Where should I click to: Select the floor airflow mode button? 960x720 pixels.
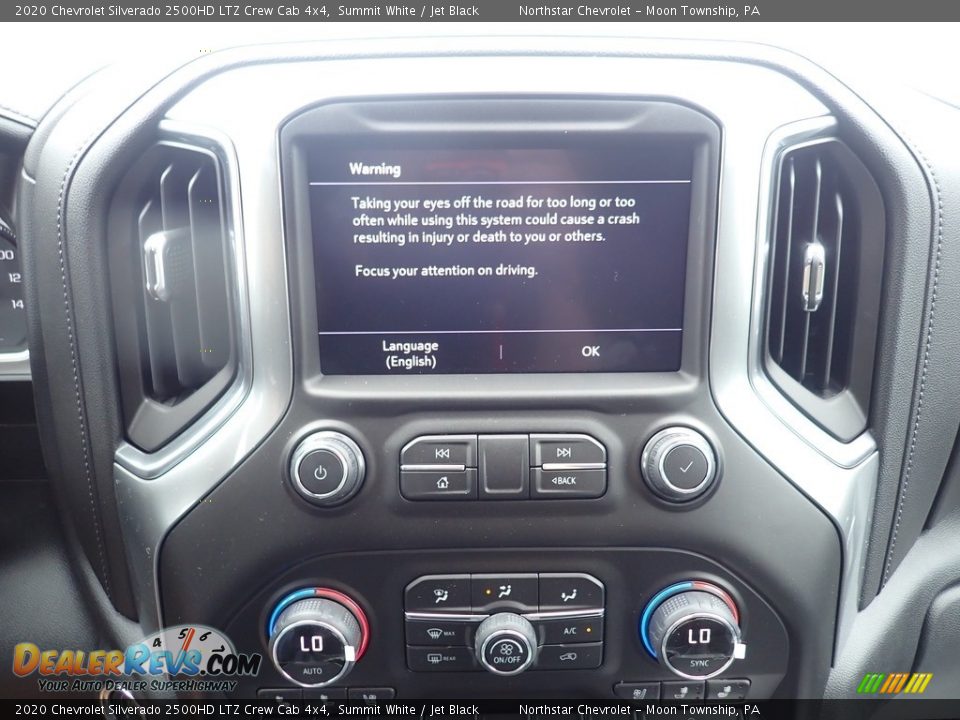(570, 594)
